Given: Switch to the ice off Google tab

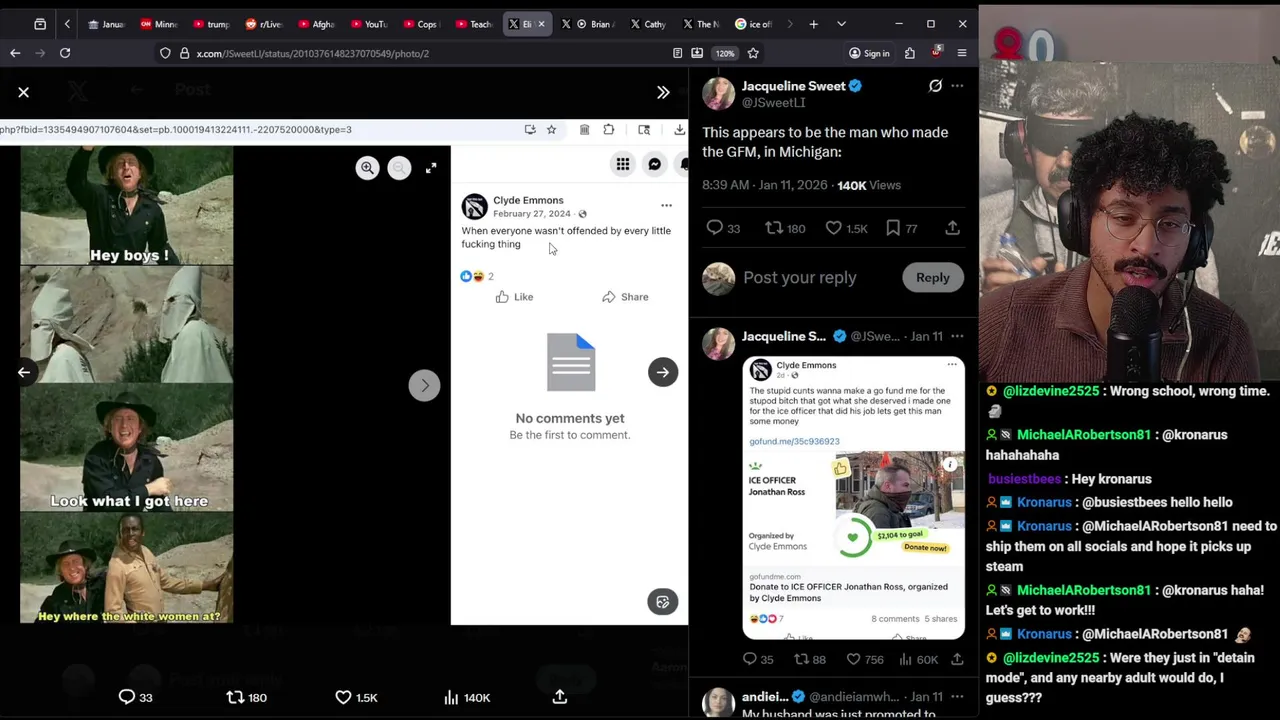Looking at the screenshot, I should pyautogui.click(x=754, y=24).
